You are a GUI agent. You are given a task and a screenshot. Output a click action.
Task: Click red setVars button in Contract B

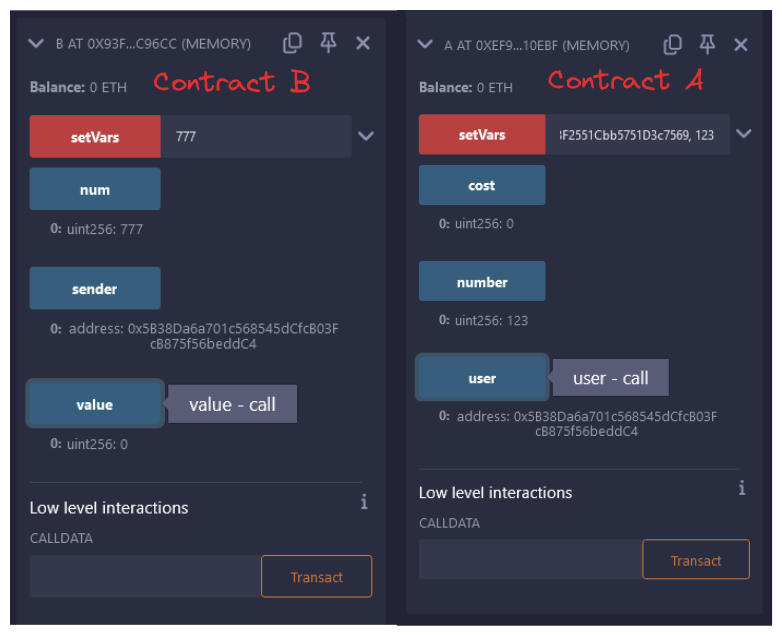[95, 137]
